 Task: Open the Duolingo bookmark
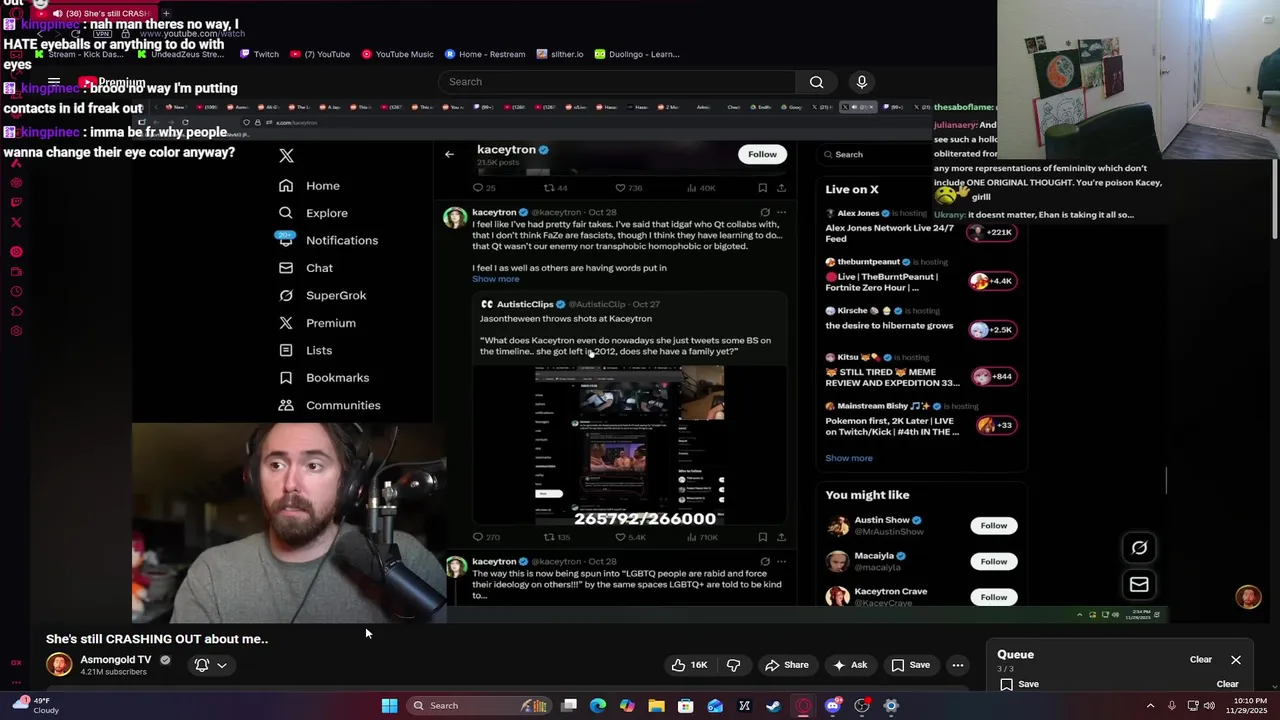[637, 54]
